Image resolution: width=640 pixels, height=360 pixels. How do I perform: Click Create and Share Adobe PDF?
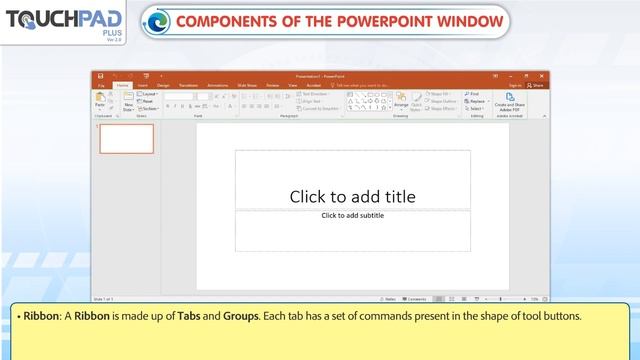510,102
